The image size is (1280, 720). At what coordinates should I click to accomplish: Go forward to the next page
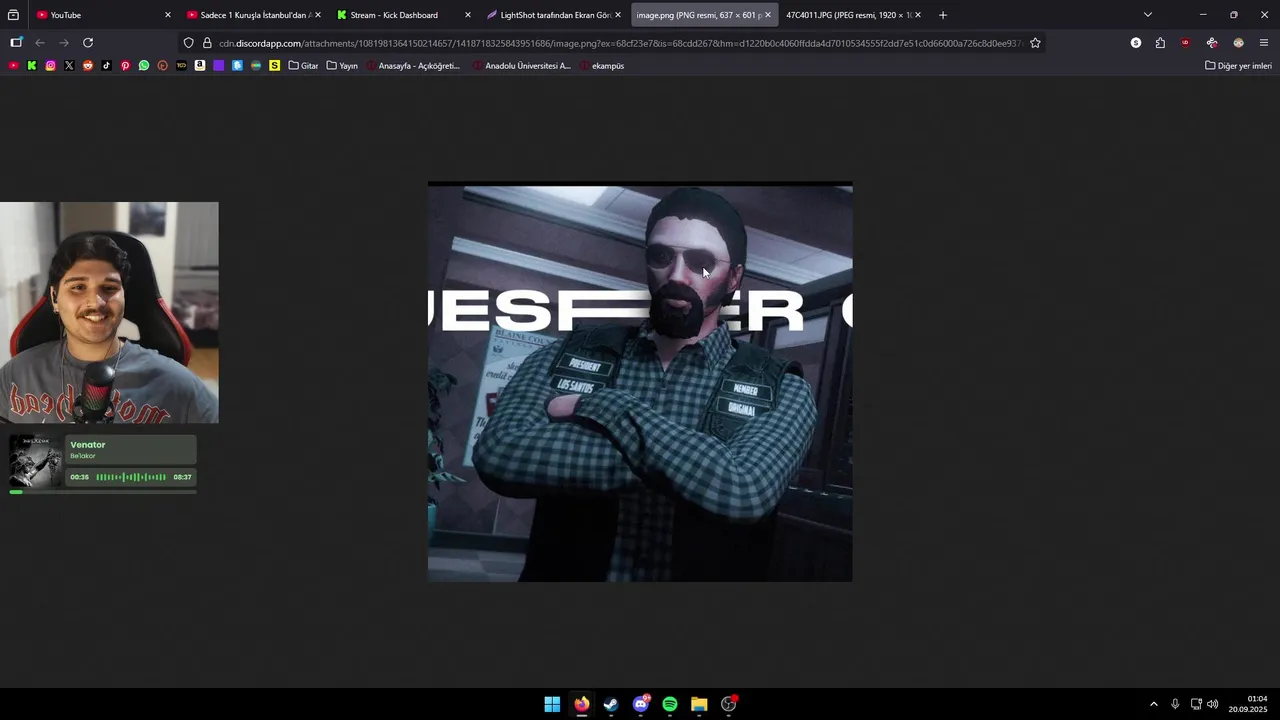pos(64,43)
